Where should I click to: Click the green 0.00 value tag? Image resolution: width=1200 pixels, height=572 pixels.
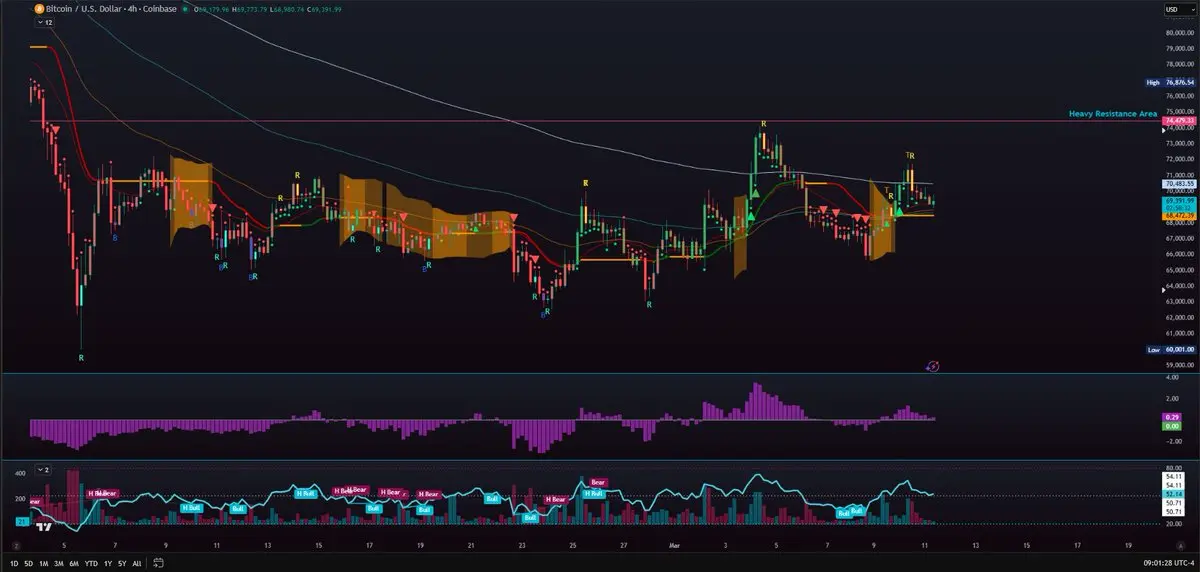tap(1173, 427)
